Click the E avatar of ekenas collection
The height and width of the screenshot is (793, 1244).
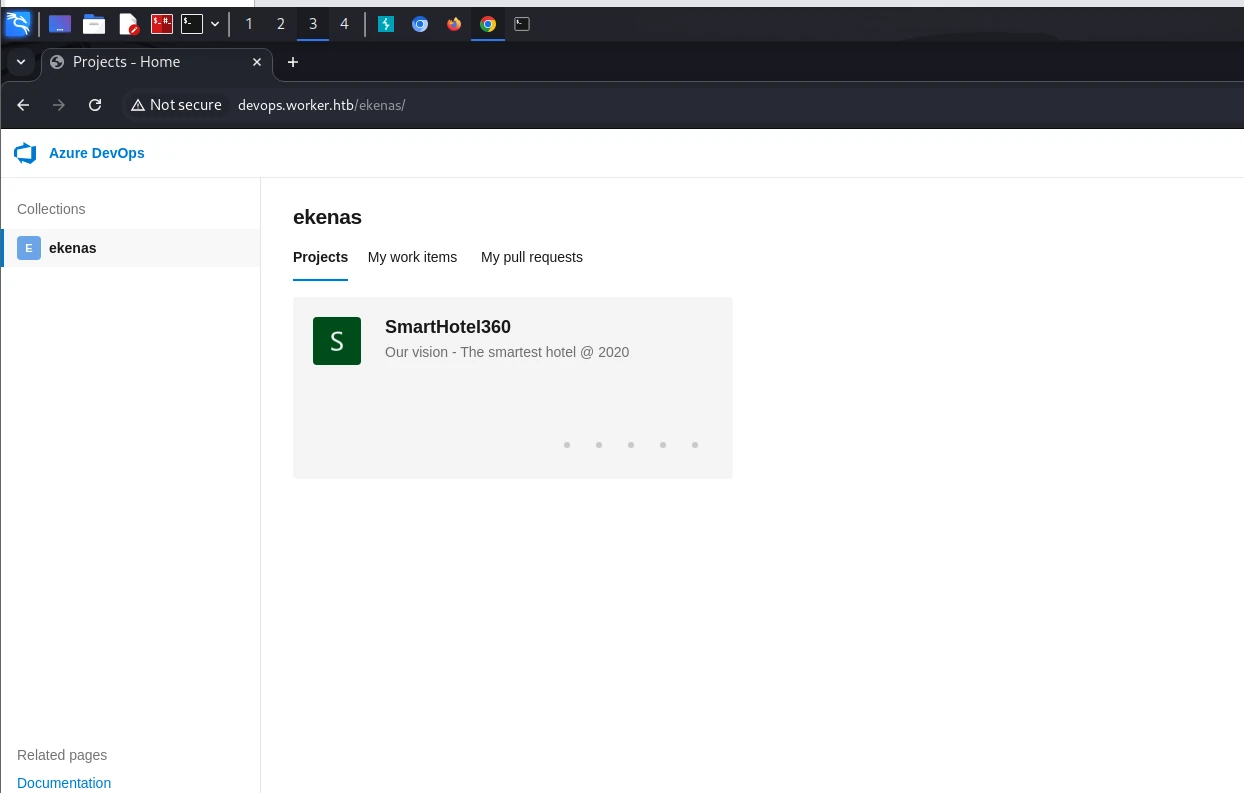point(29,248)
